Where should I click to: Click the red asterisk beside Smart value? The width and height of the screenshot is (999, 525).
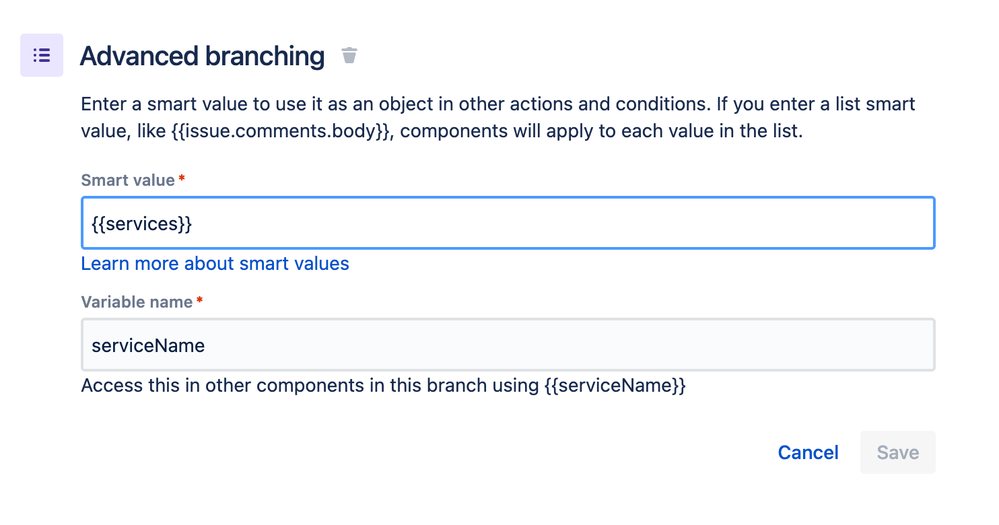click(182, 178)
